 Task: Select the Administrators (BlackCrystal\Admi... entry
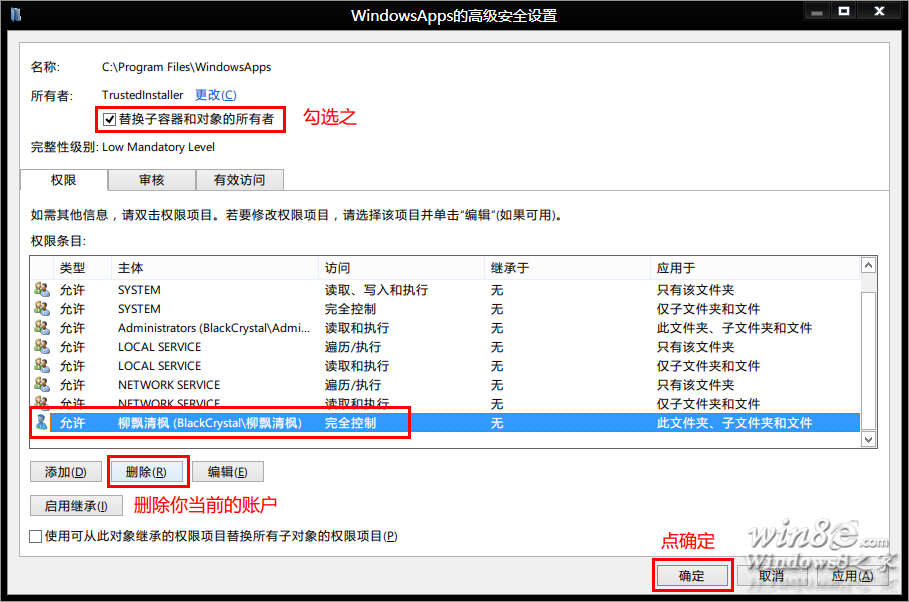[445, 328]
